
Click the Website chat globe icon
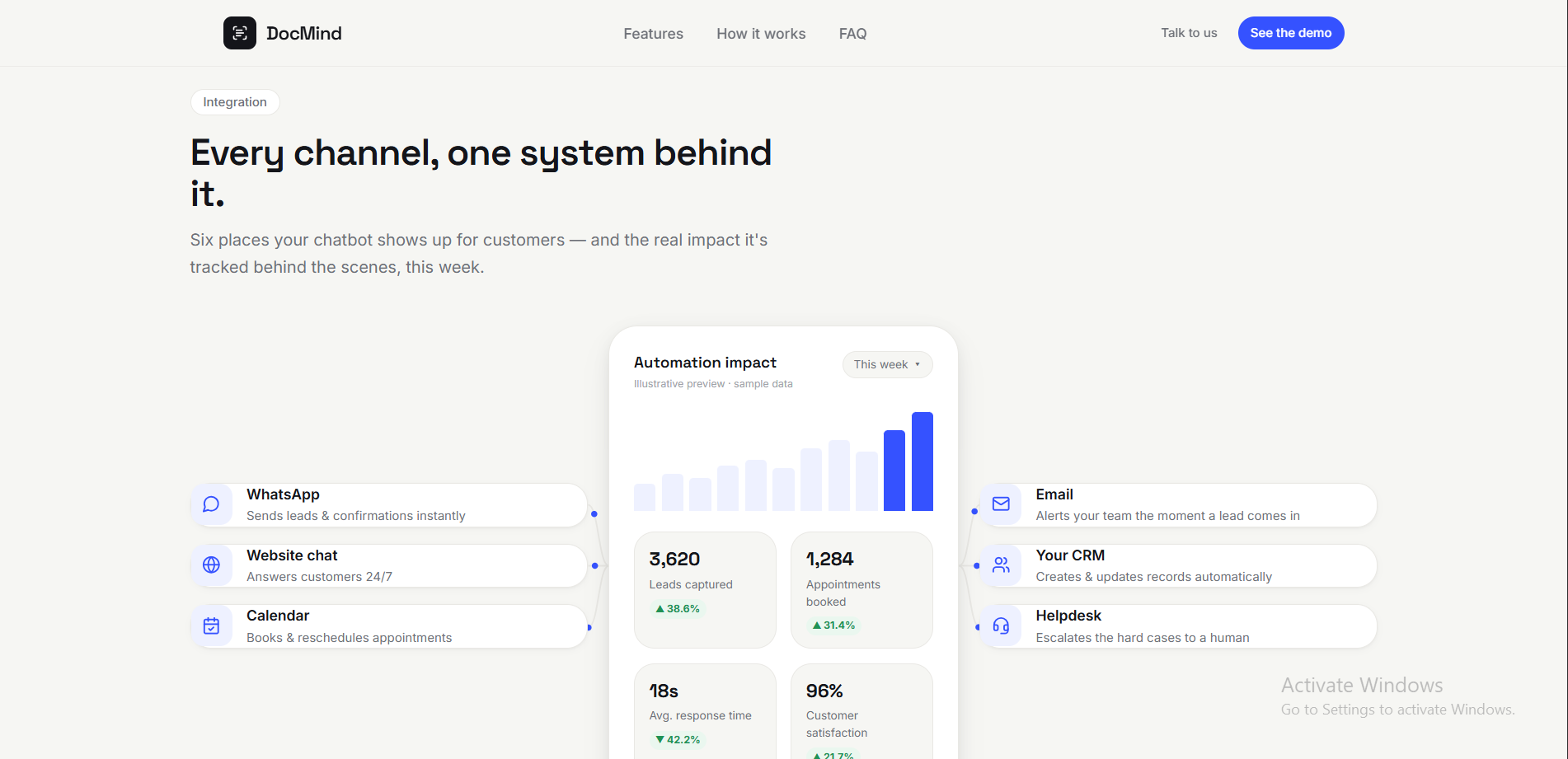coord(211,565)
